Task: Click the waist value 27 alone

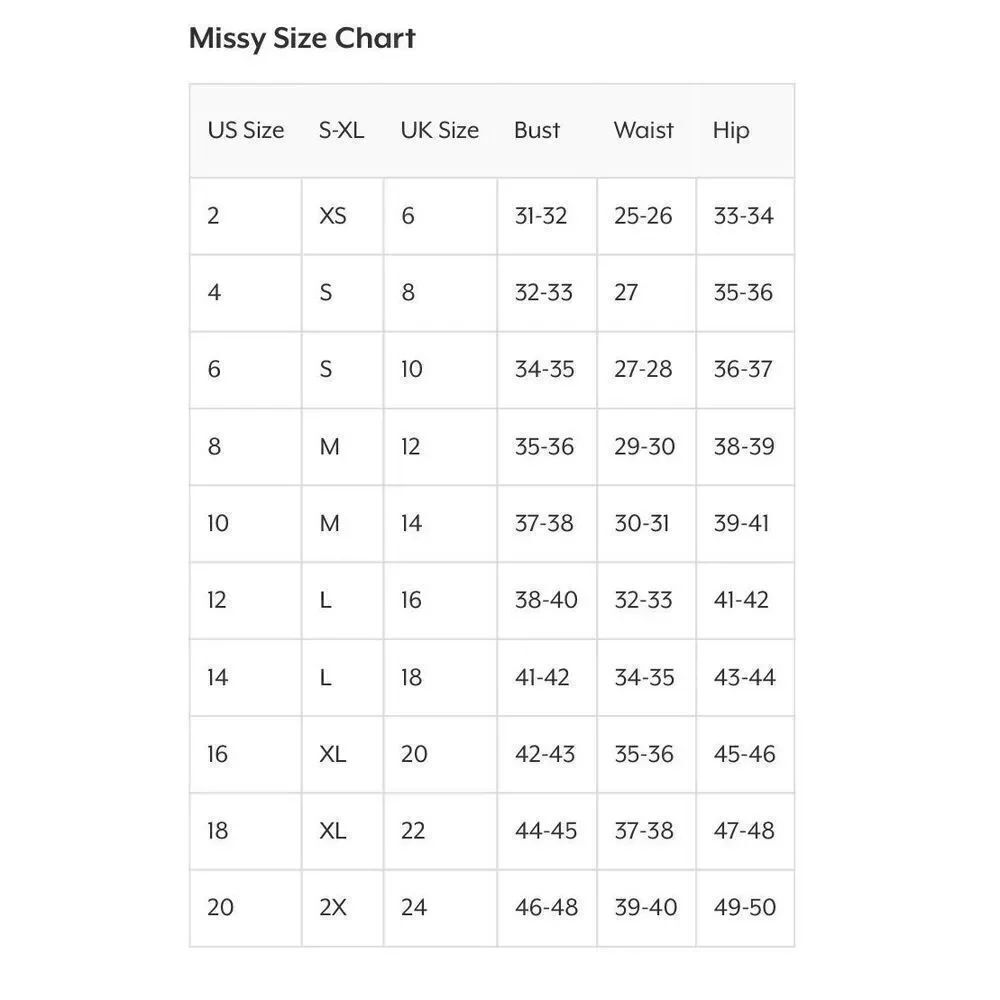Action: point(626,292)
